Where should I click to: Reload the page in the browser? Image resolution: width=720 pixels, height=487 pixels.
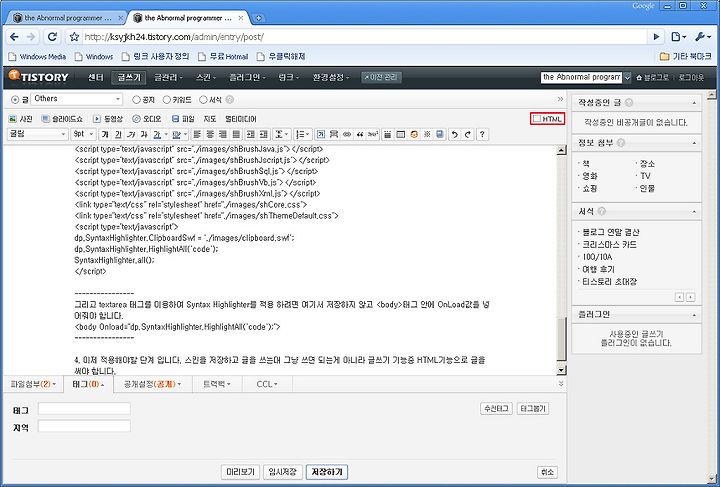(52, 37)
